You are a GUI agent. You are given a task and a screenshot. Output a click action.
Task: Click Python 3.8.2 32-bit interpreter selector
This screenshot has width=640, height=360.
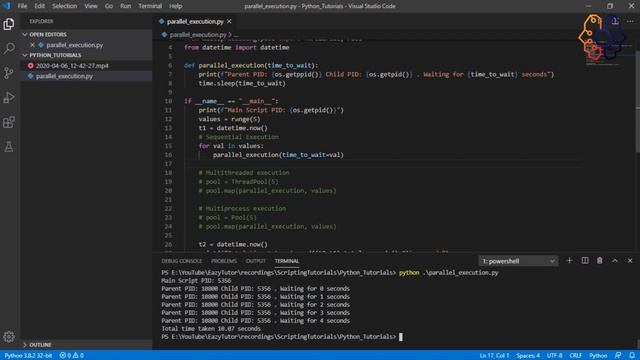coord(28,356)
